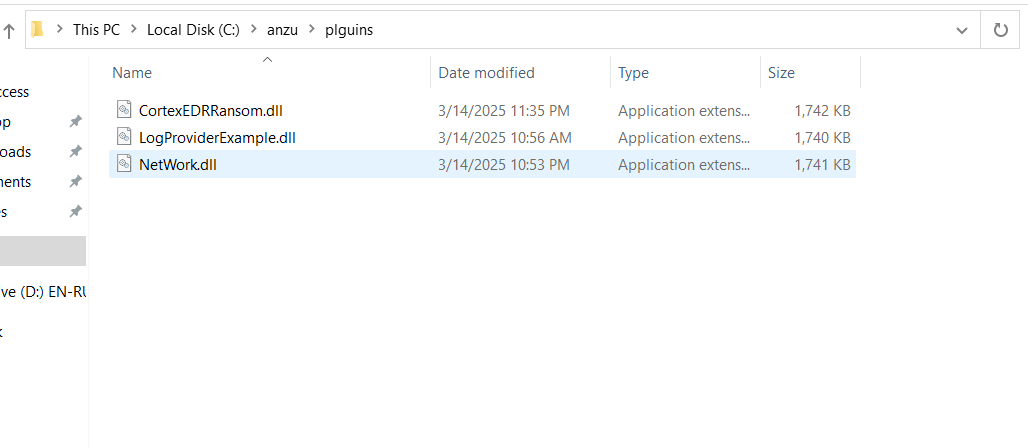Screen dimensions: 1028x448
Task: Select the highlighted sidebar navigation item
Action: click(x=43, y=251)
